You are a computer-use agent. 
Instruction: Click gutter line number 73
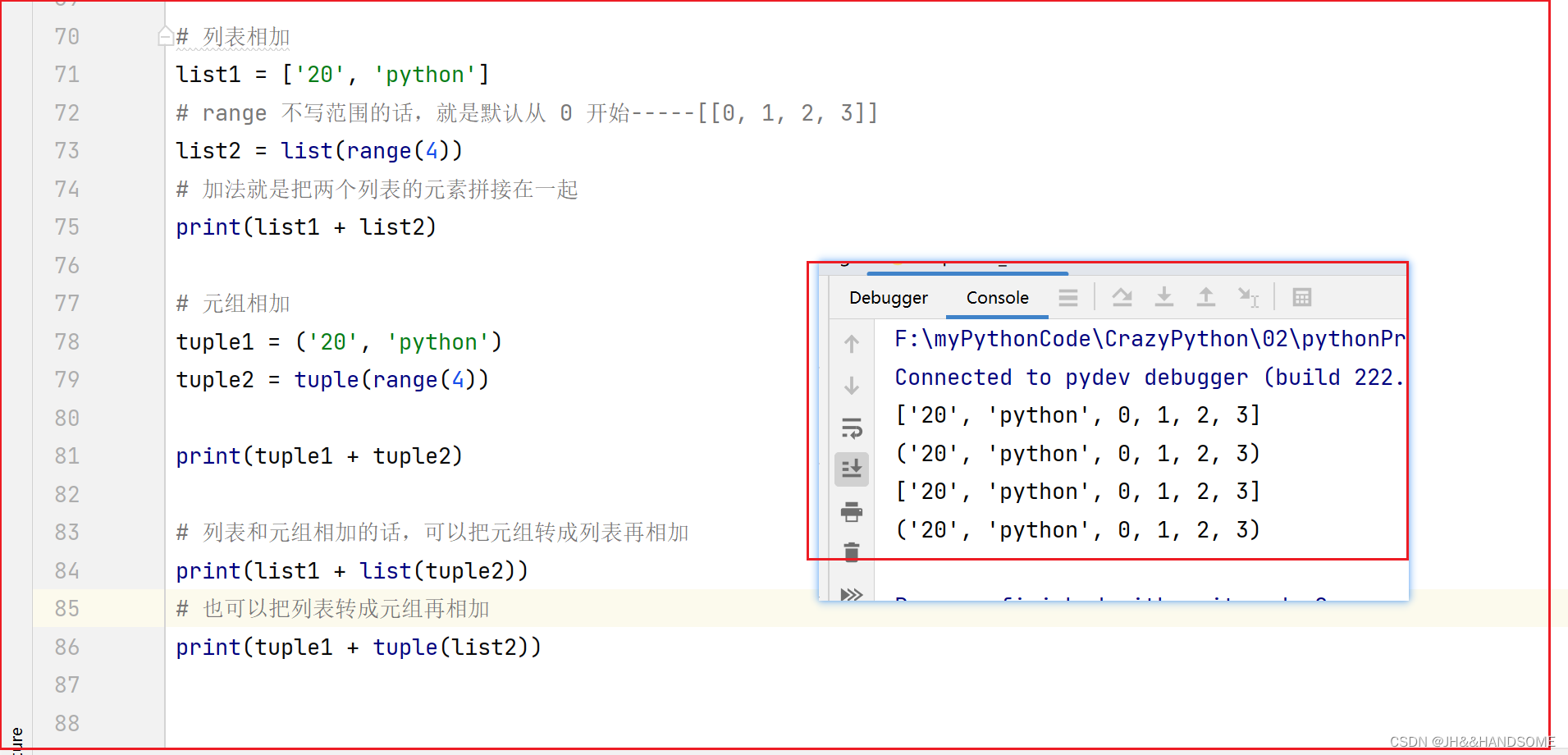pyautogui.click(x=67, y=151)
